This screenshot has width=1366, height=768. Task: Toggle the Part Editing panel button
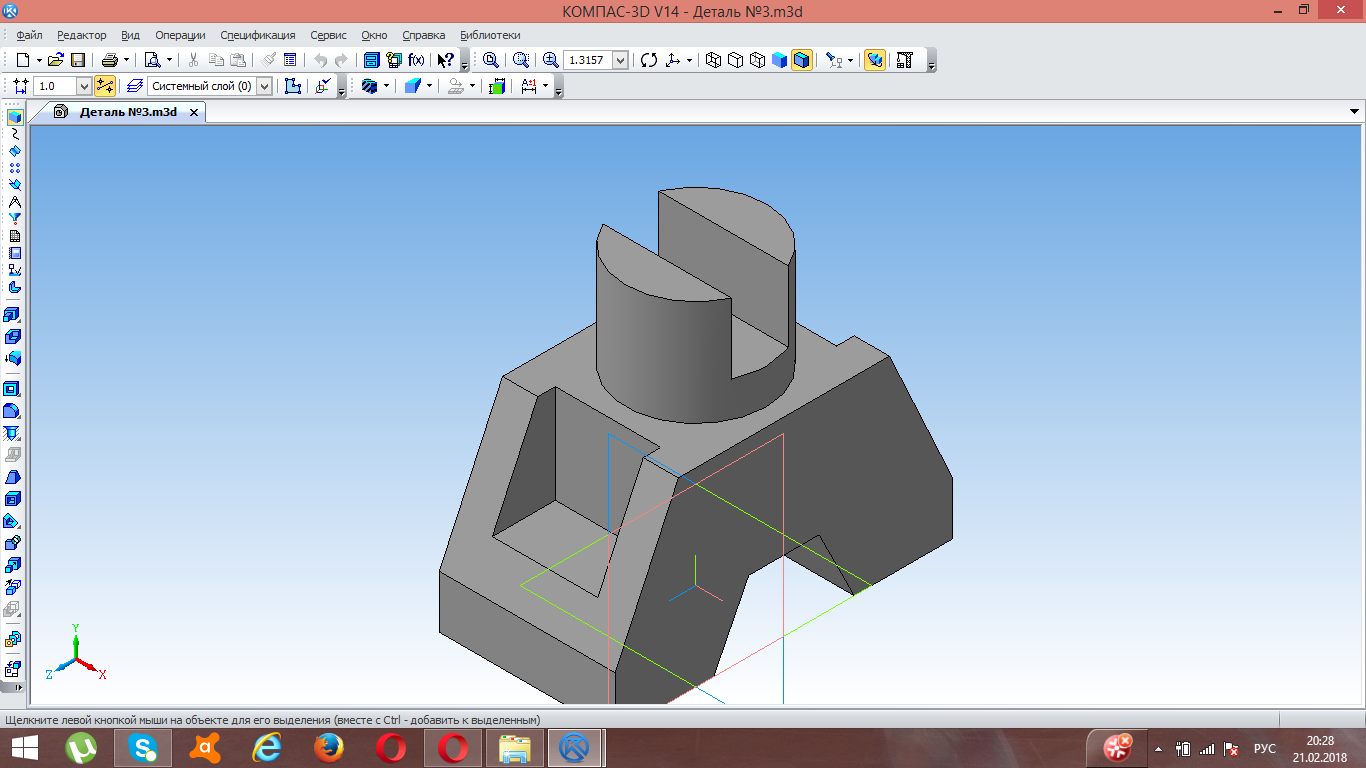14,117
